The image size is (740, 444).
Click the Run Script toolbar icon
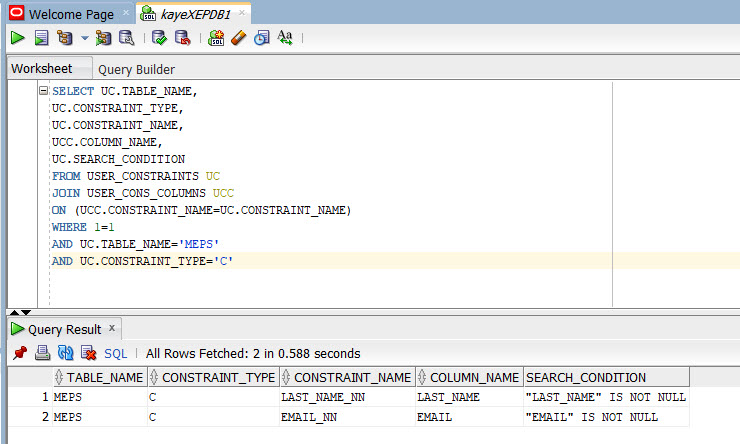click(42, 38)
